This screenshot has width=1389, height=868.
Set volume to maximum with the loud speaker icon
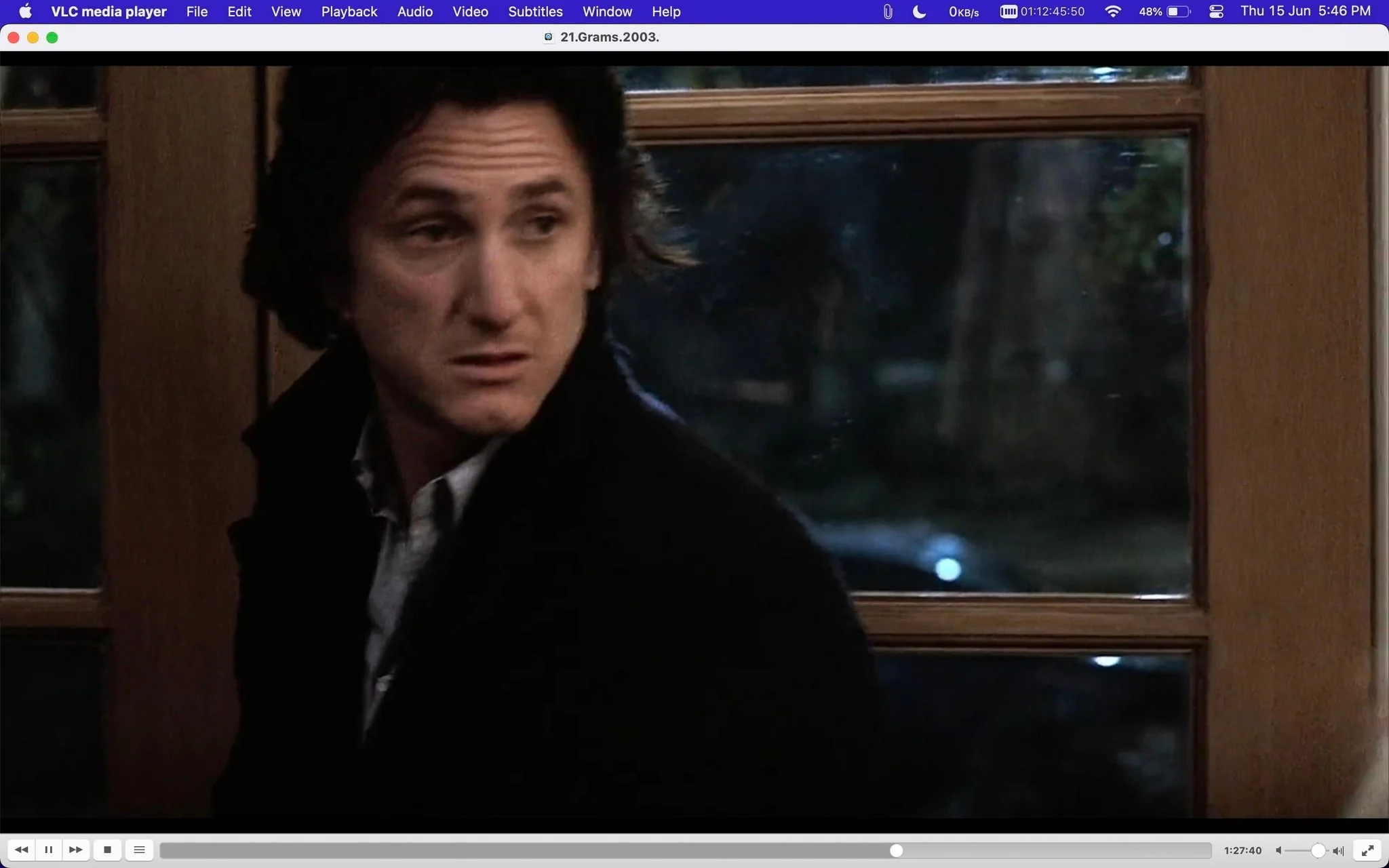(x=1338, y=850)
